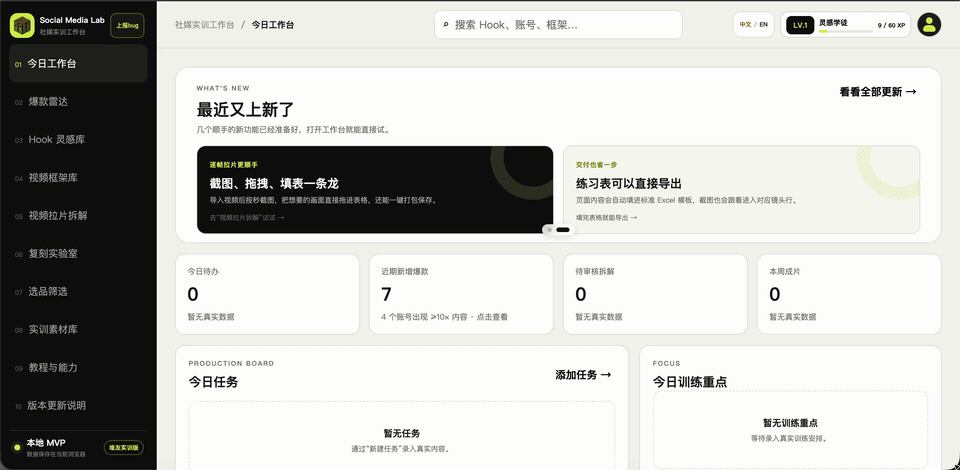This screenshot has width=960, height=470.
Task: Click the 9 / 60 XP text
Action: pos(891,25)
